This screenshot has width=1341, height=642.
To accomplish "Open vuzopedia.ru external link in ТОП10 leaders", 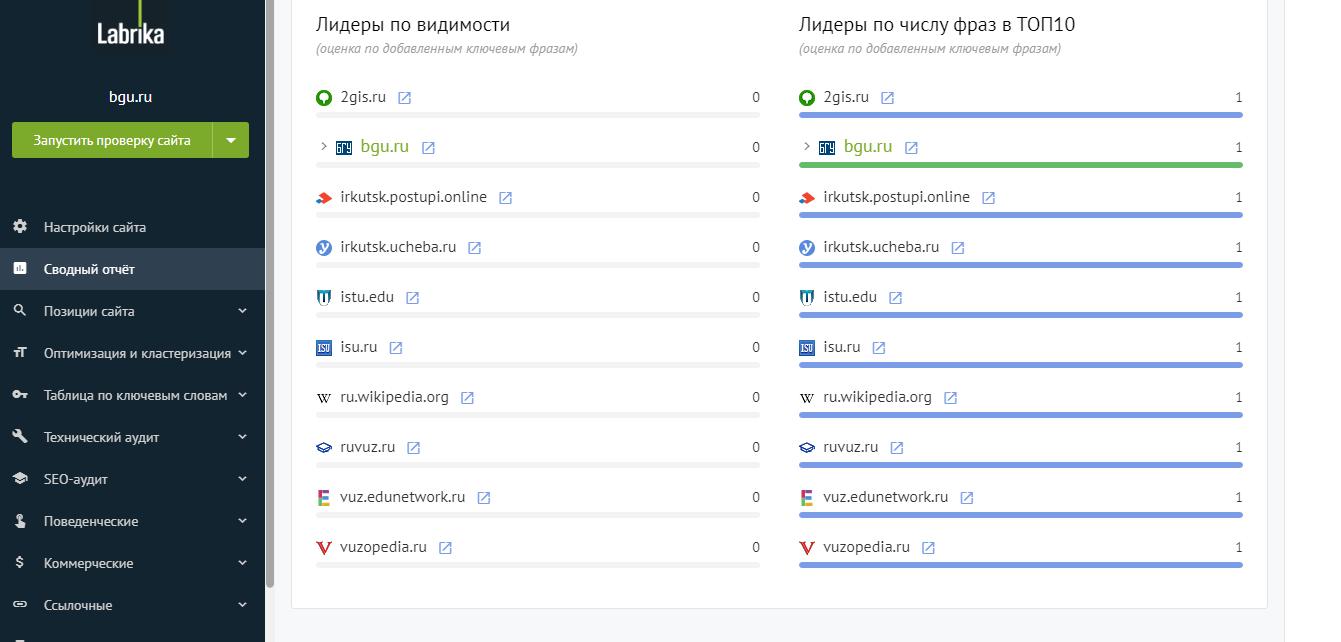I will click(x=929, y=548).
